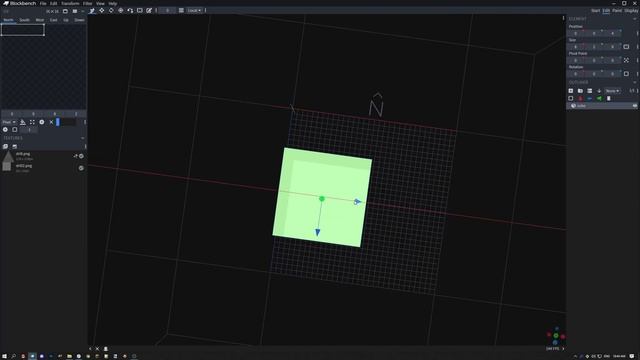Collapse the Textures panel
Viewport: 640px width, 360px height.
click(82, 138)
